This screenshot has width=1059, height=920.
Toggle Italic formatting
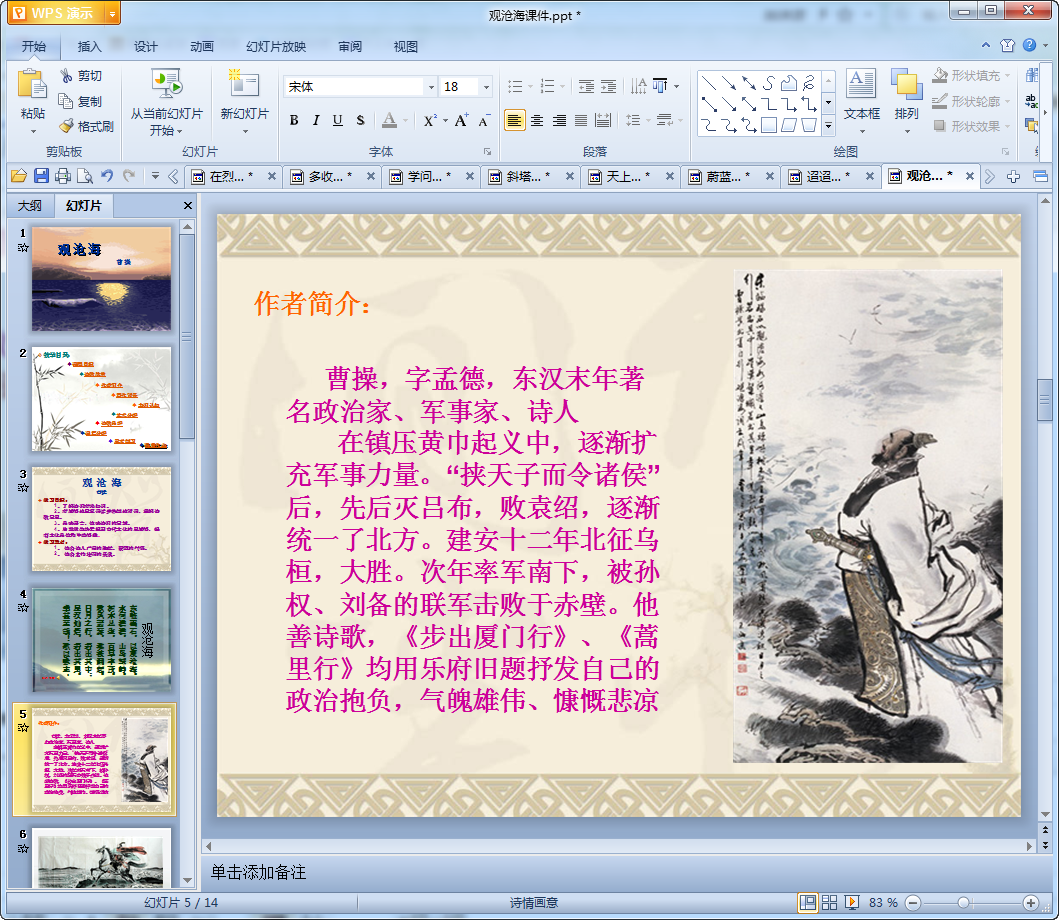(x=315, y=120)
